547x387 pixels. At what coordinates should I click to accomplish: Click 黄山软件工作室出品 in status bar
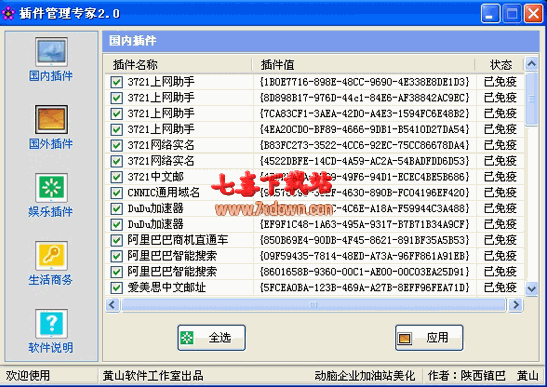click(x=153, y=375)
